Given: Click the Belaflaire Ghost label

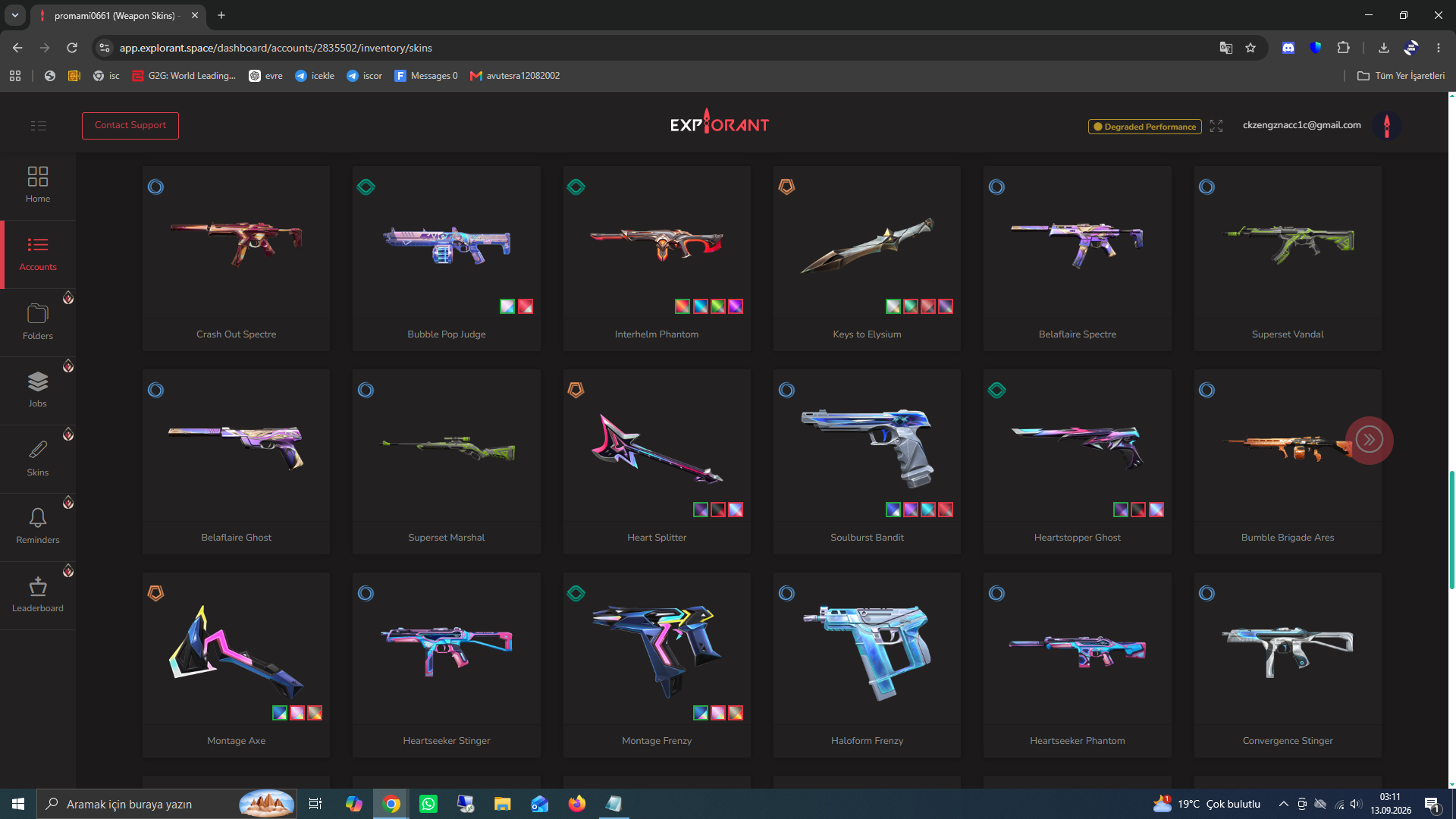Looking at the screenshot, I should [236, 538].
